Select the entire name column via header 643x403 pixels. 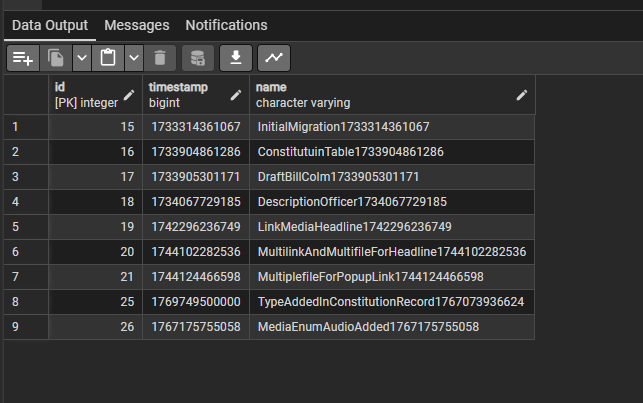coord(380,95)
